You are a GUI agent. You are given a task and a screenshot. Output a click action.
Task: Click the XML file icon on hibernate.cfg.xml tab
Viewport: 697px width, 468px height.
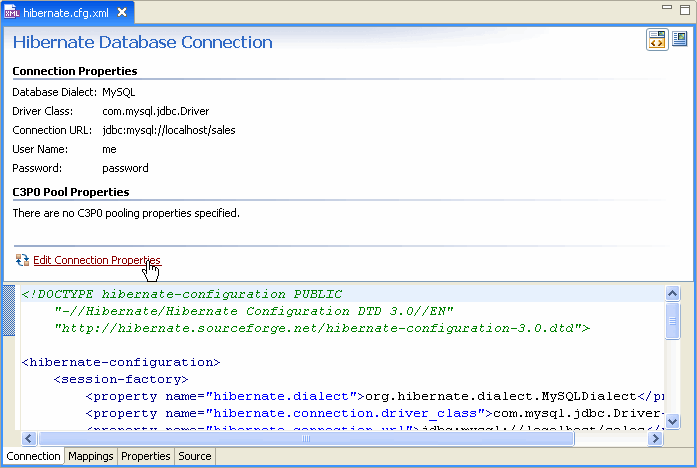pyautogui.click(x=12, y=12)
